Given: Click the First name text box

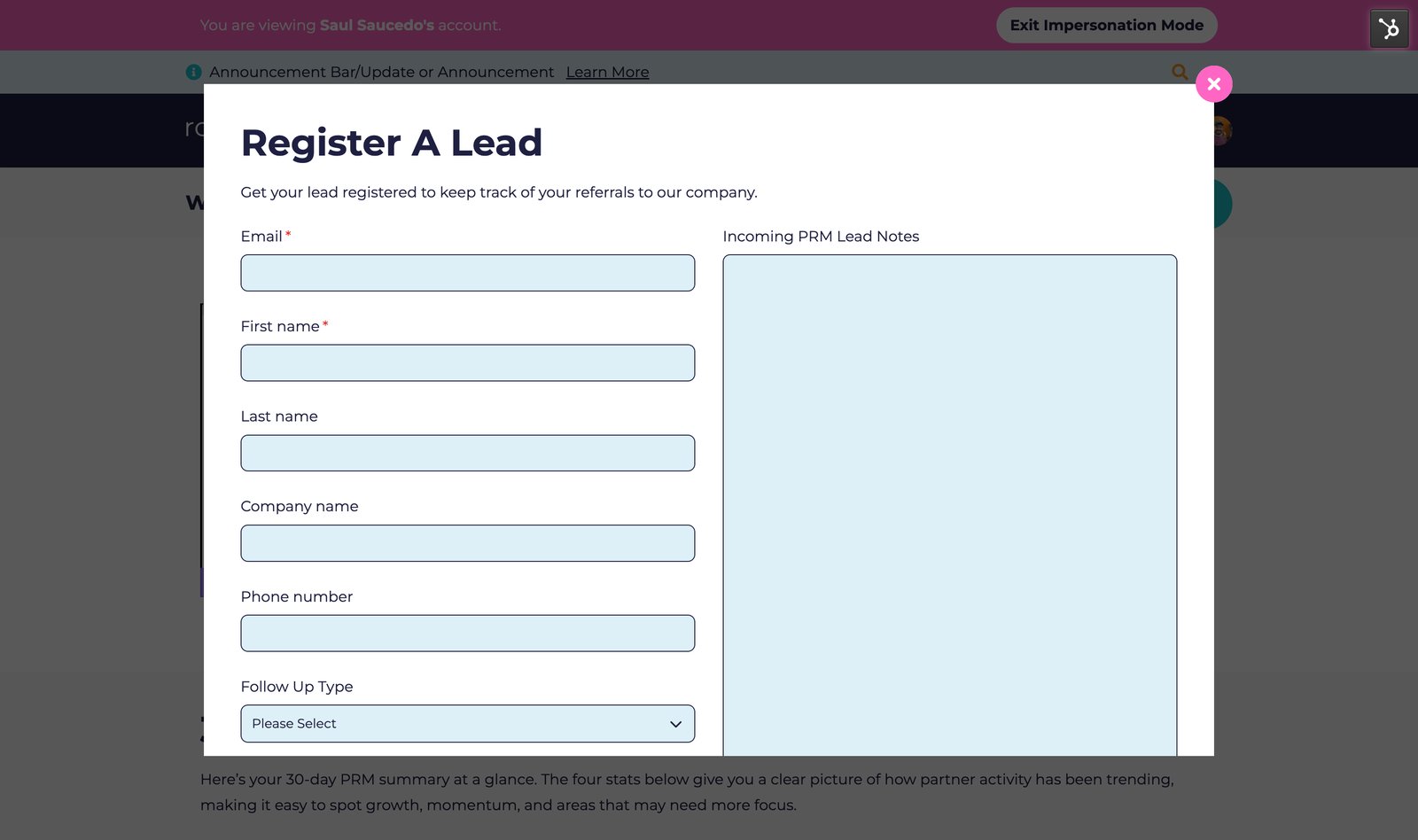Looking at the screenshot, I should tap(467, 362).
